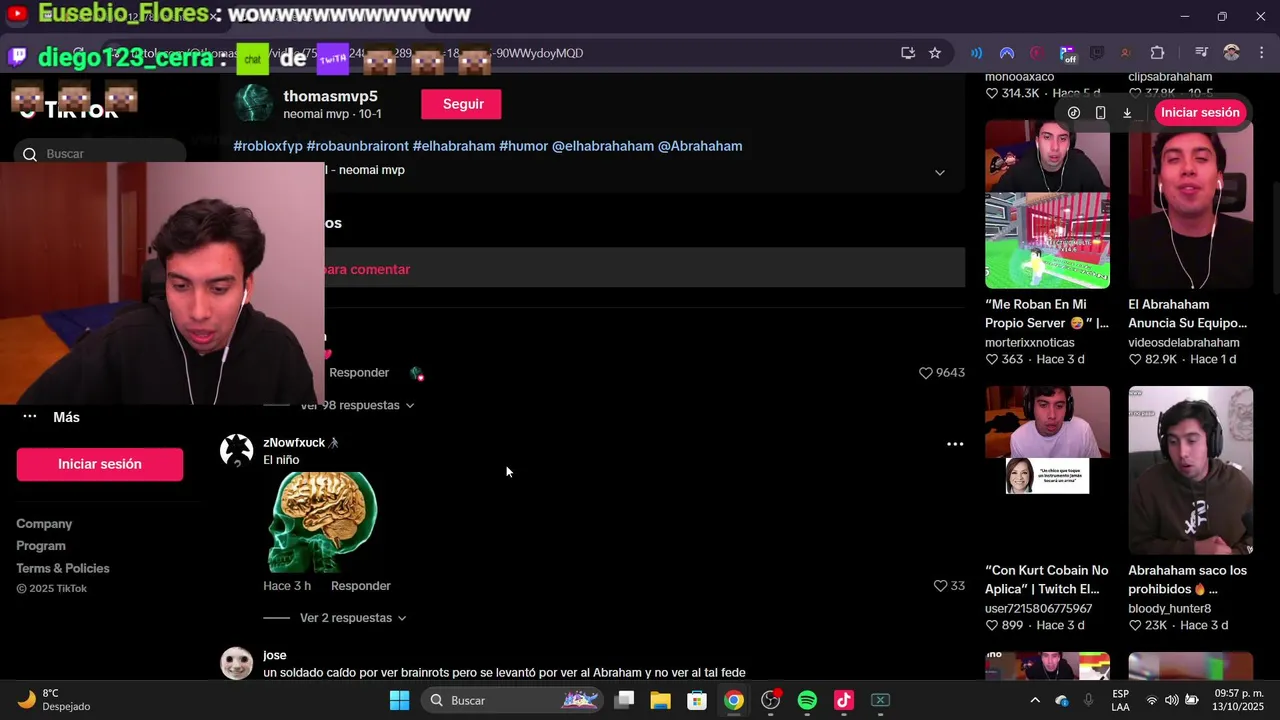Open the thomasmvp5 profile avatar

[x=253, y=104]
